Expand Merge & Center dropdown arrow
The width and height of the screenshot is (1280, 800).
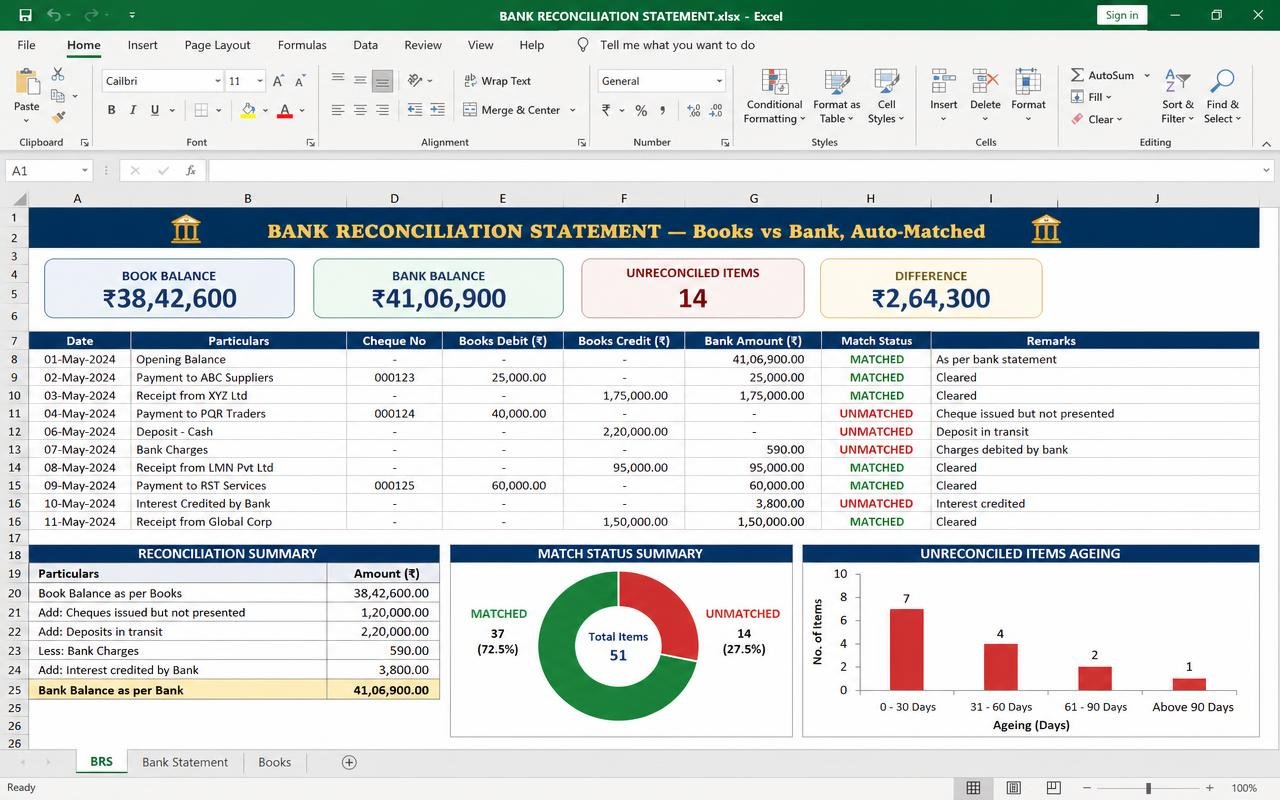click(x=573, y=110)
